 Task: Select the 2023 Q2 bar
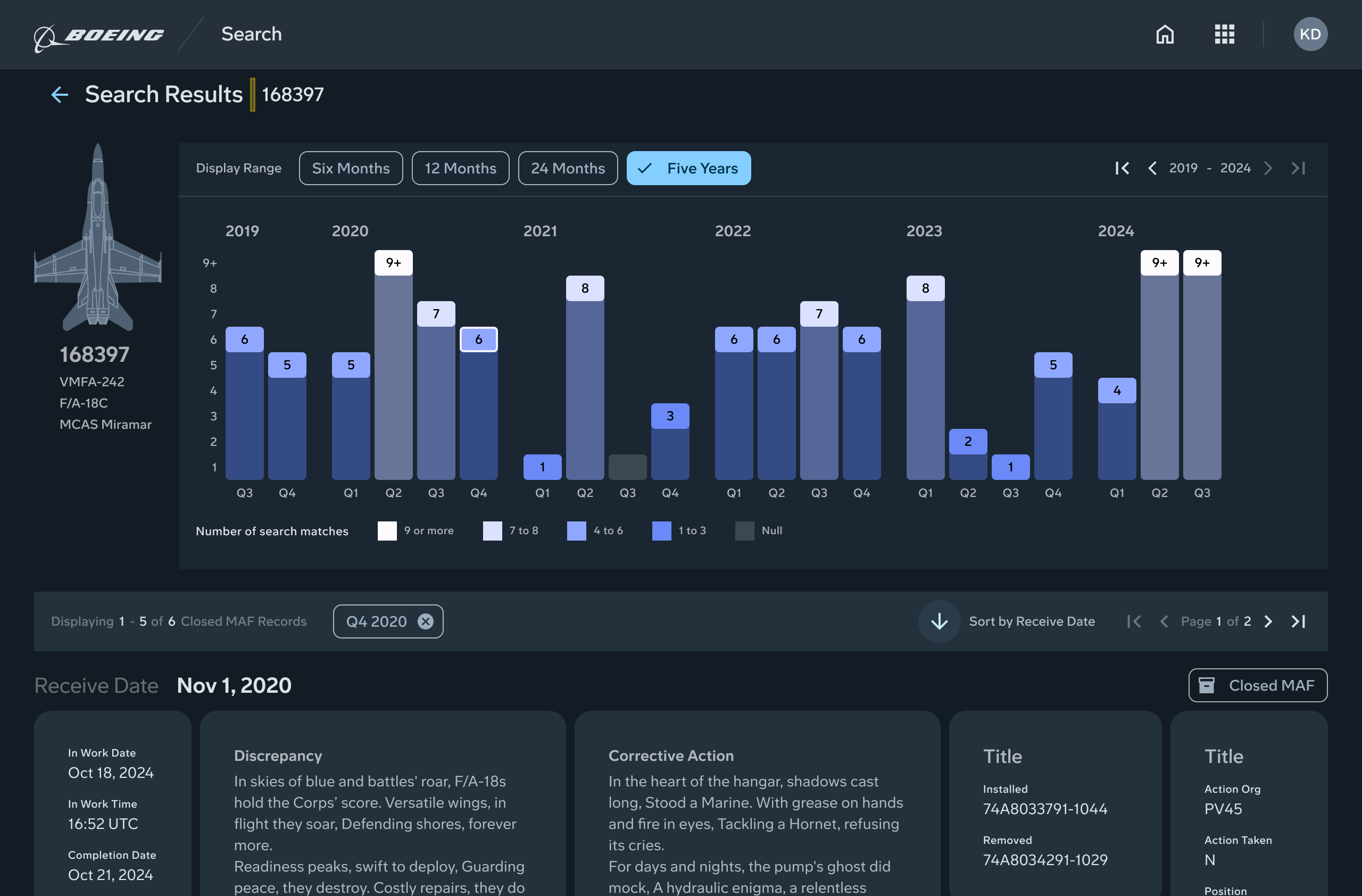coord(968,454)
